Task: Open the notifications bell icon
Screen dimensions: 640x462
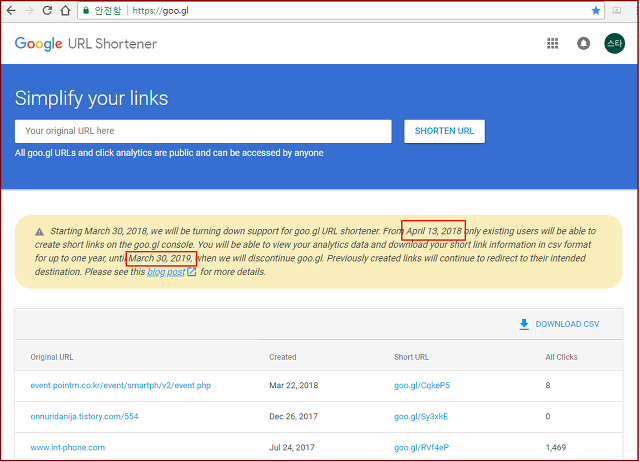Action: [583, 43]
